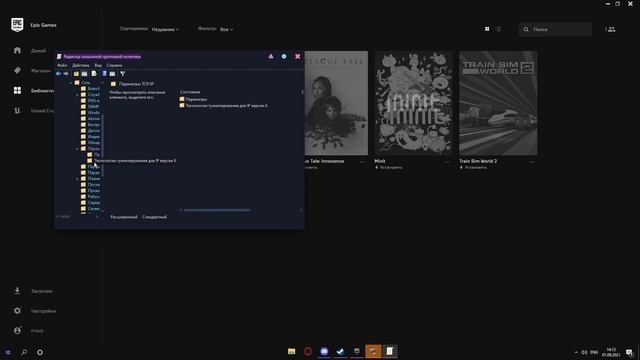
Task: Select the Диспе... tree folder
Action: click(90, 131)
